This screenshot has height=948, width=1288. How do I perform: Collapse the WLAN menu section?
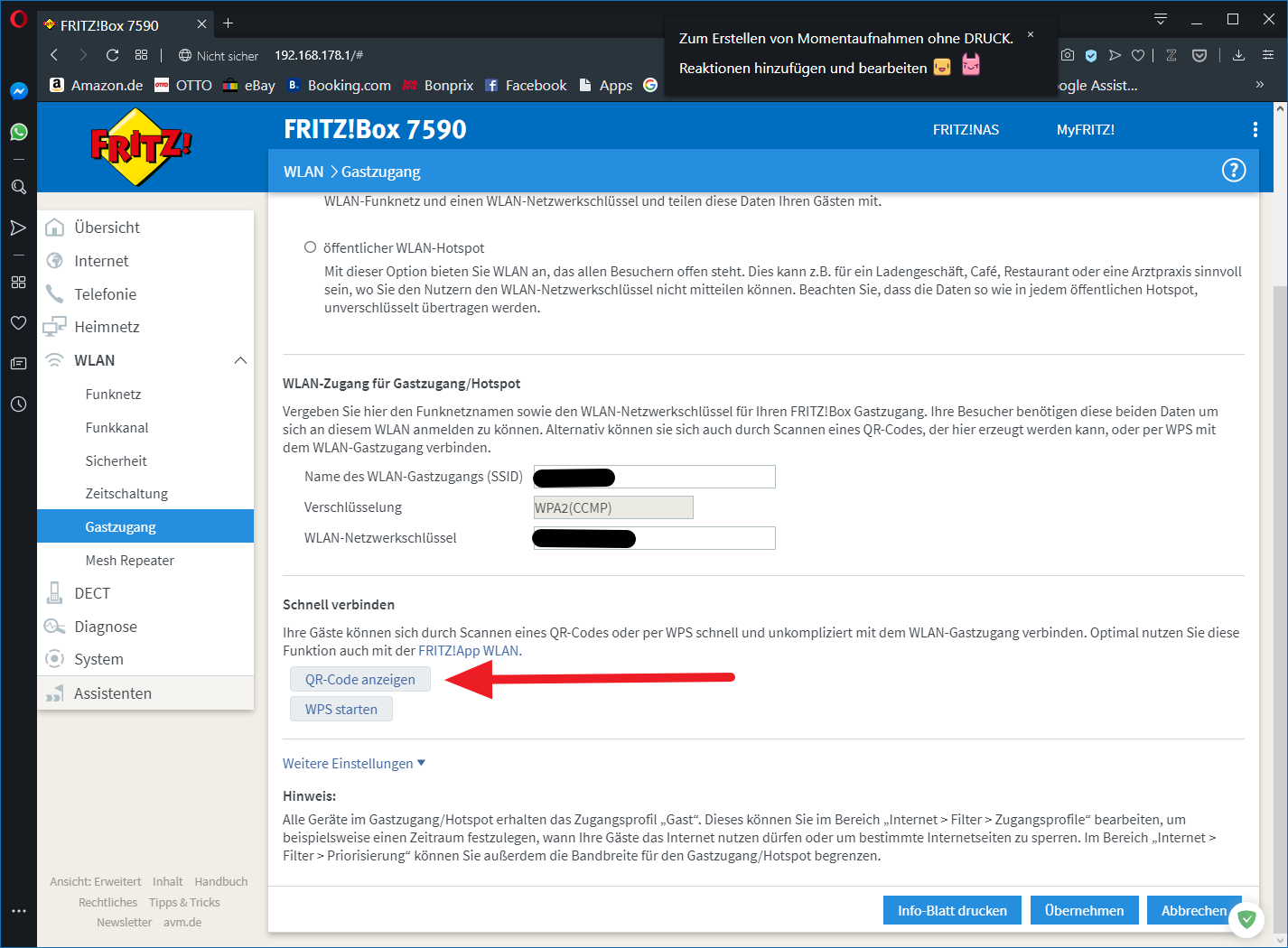240,360
